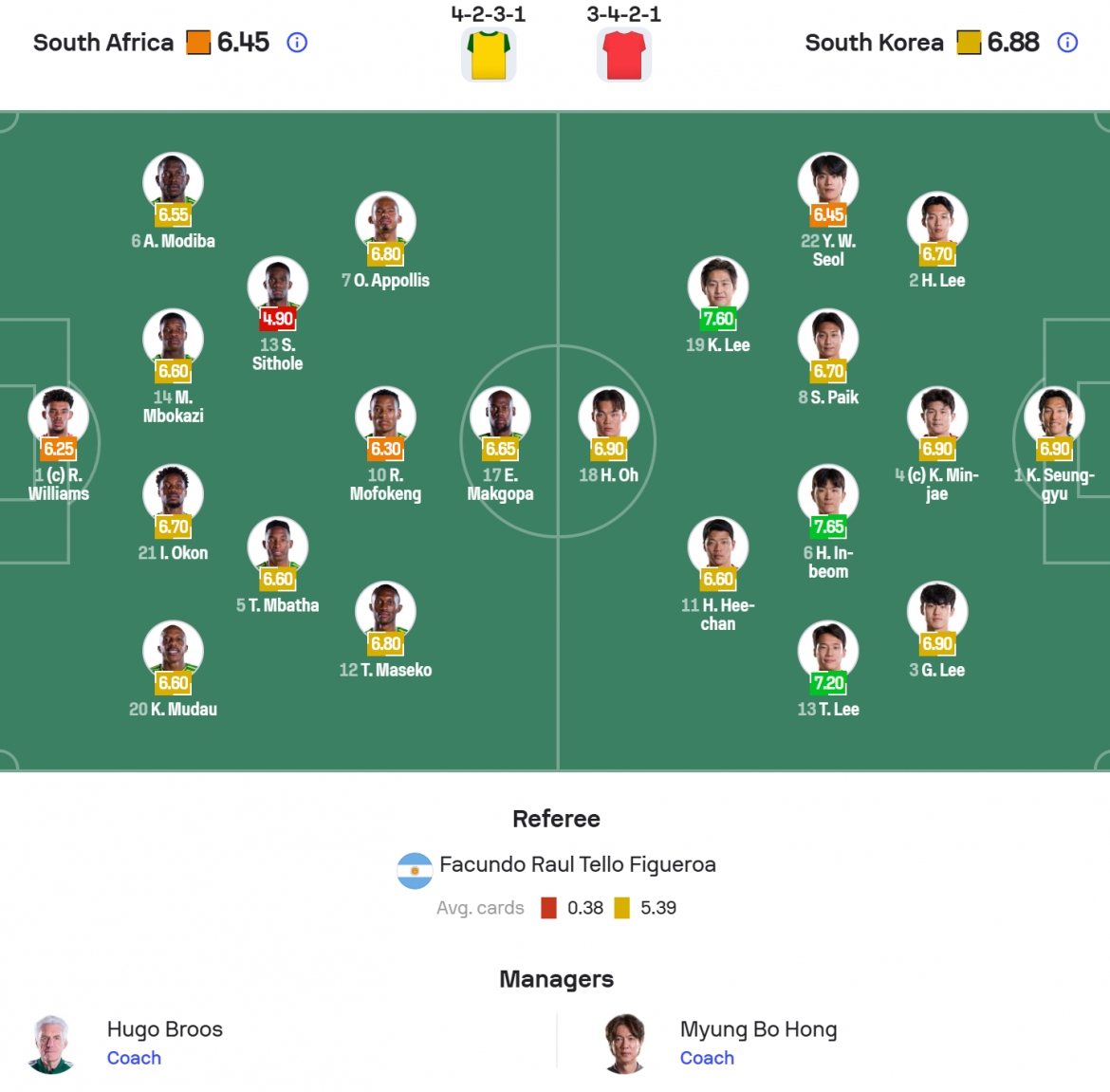Click the yellow card average indicator

point(621,908)
